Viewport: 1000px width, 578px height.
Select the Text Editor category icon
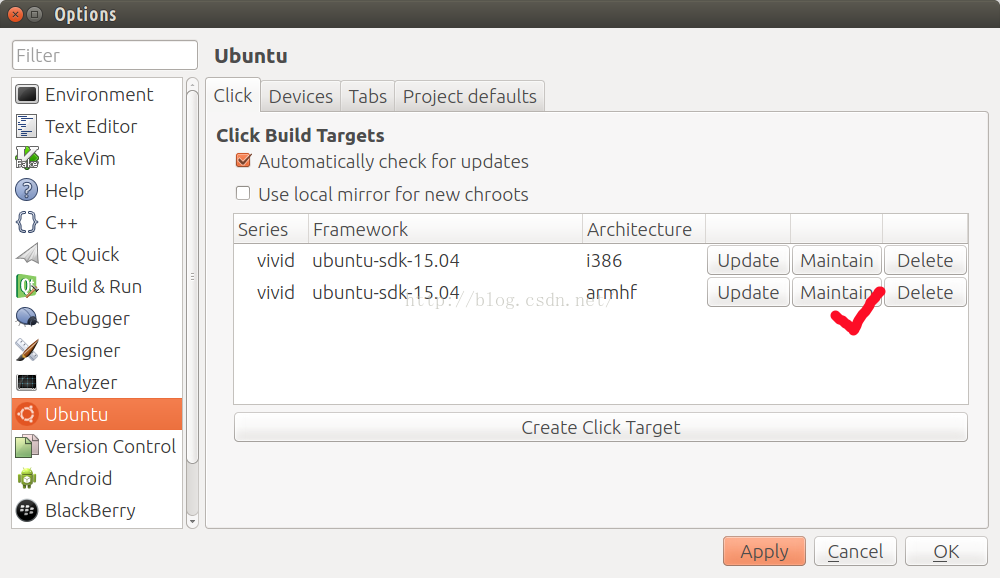pos(26,126)
